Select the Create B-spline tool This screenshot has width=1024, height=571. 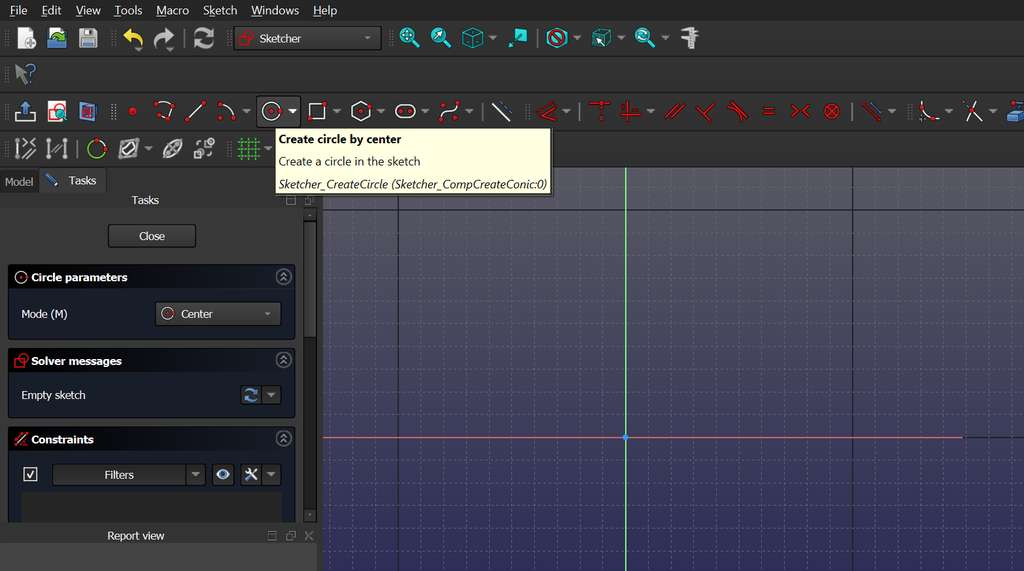click(x=449, y=111)
